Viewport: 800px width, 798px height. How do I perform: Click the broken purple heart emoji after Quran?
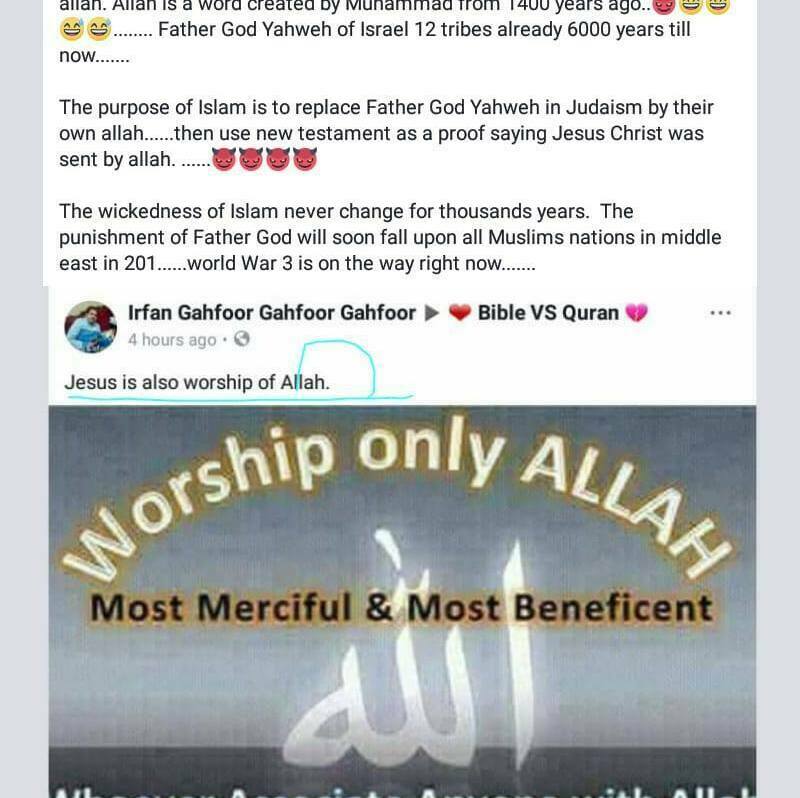coord(636,313)
